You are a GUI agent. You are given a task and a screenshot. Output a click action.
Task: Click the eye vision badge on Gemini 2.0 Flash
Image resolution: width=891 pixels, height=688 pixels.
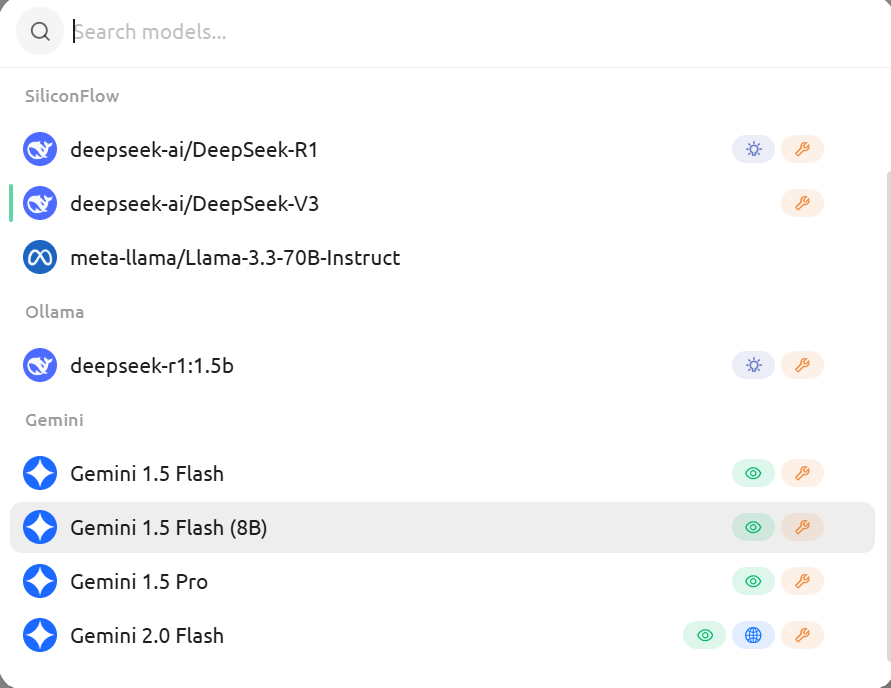pos(704,635)
